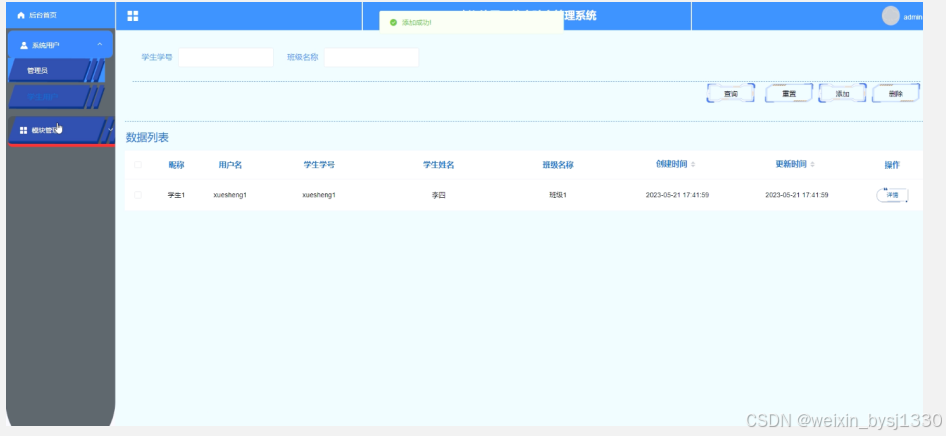Click the 班级名称 column header
Screen dimensions: 946x436
click(x=558, y=165)
